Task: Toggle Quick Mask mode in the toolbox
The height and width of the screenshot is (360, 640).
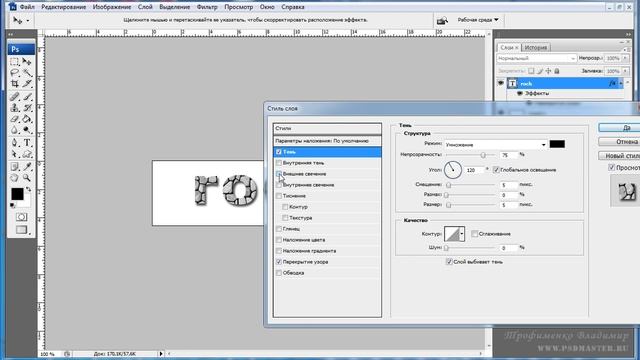Action: [x=21, y=217]
